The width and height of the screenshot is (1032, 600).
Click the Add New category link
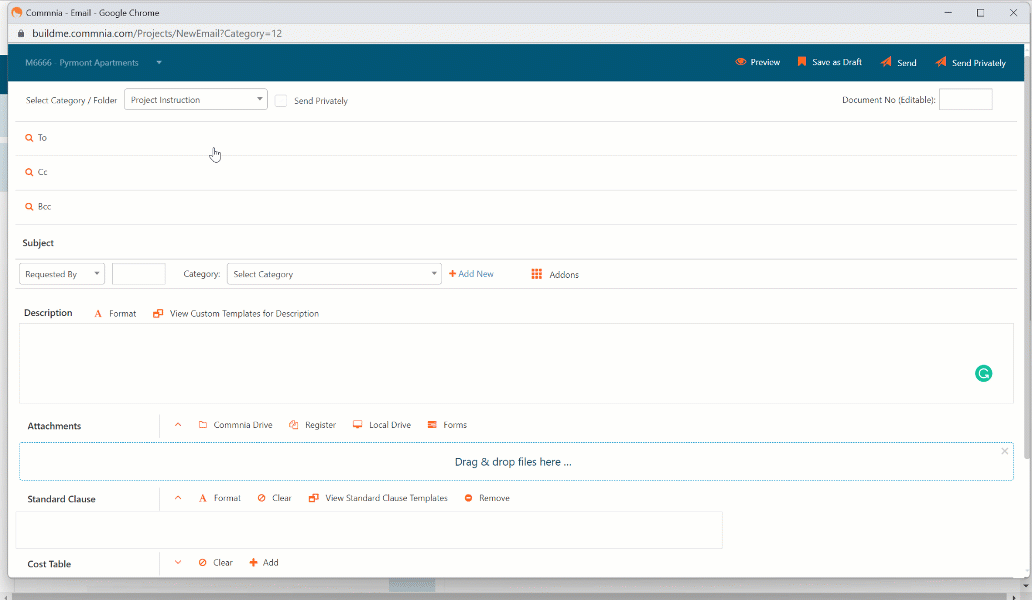pos(471,274)
